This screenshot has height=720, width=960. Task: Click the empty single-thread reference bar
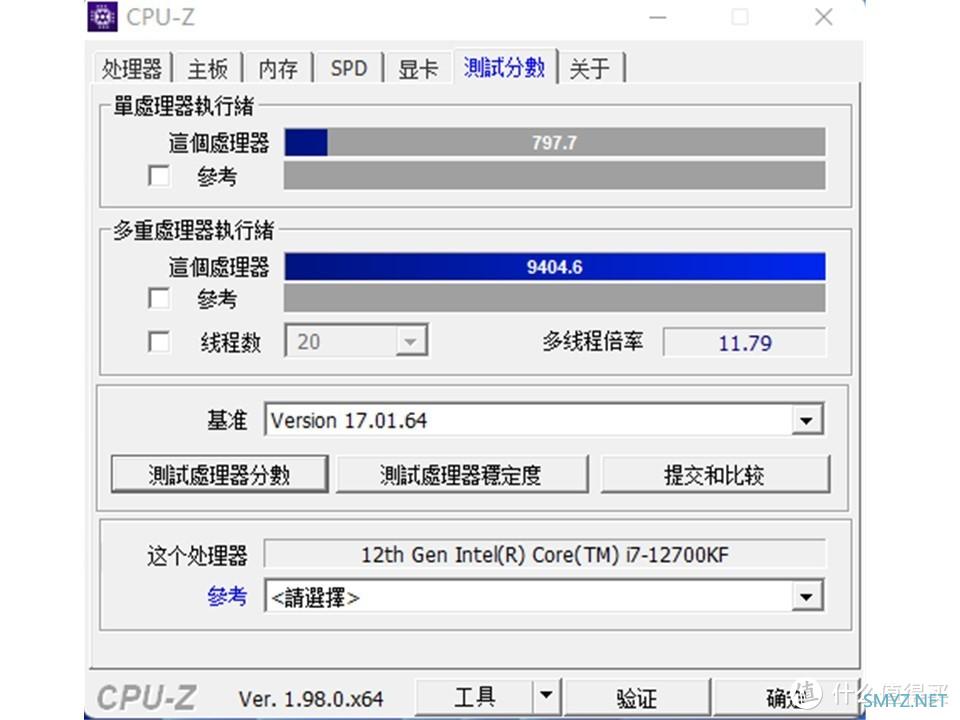(x=555, y=176)
